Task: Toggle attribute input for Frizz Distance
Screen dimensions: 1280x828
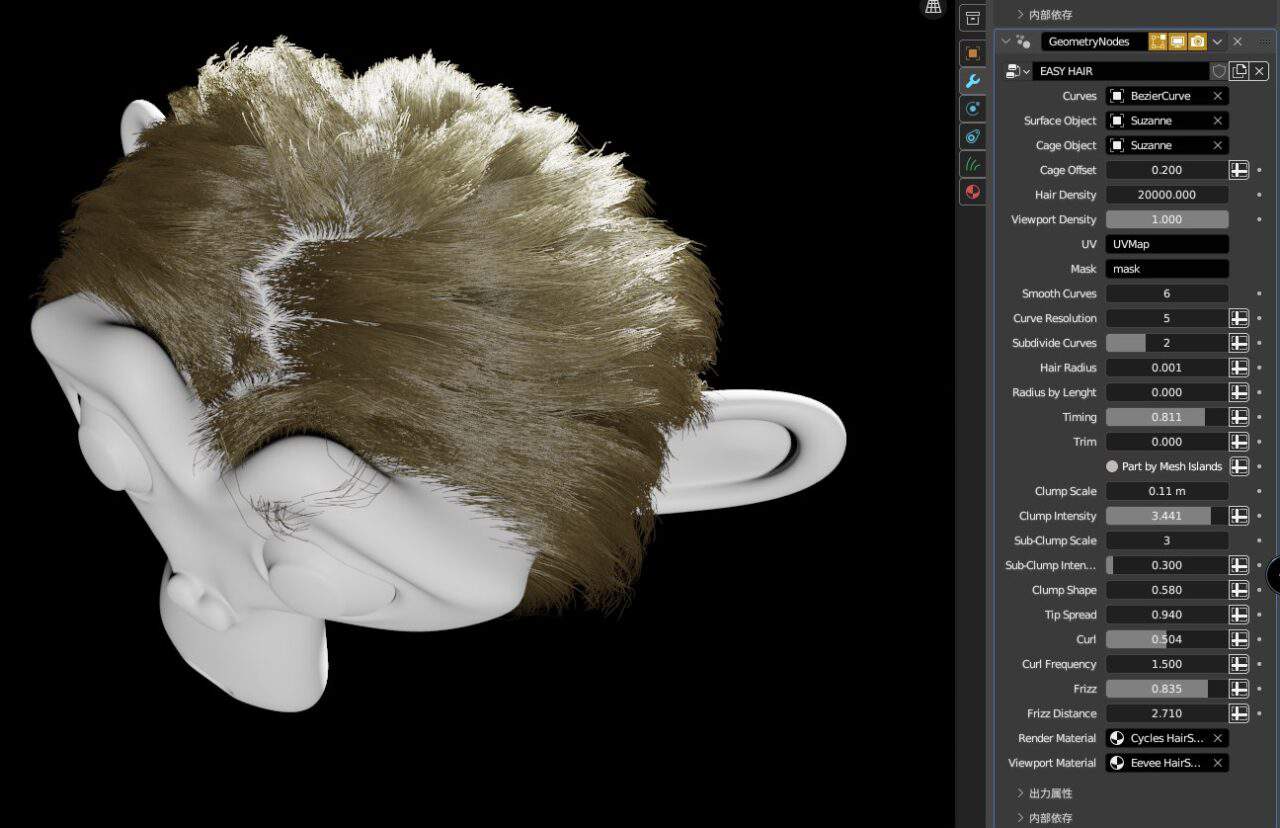Action: 1239,713
